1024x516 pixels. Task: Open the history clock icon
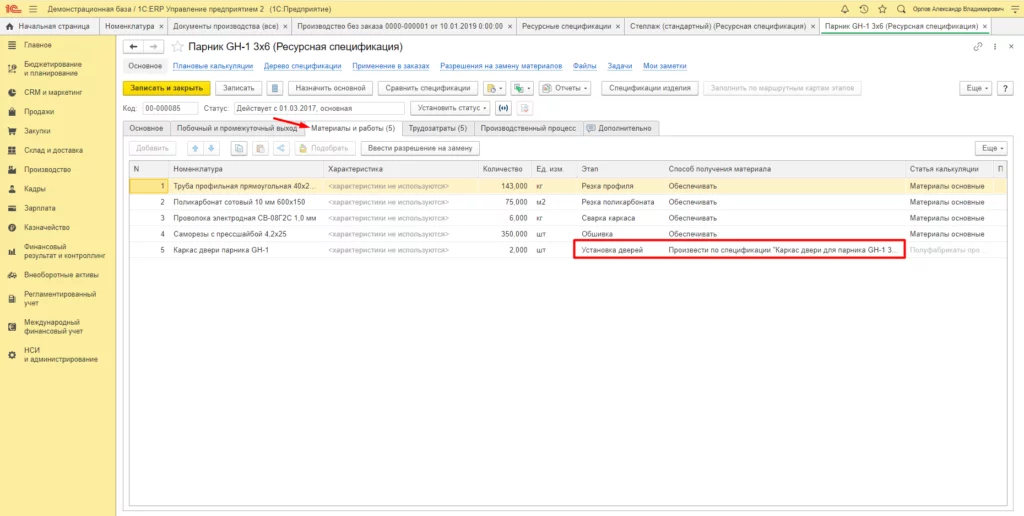click(864, 9)
